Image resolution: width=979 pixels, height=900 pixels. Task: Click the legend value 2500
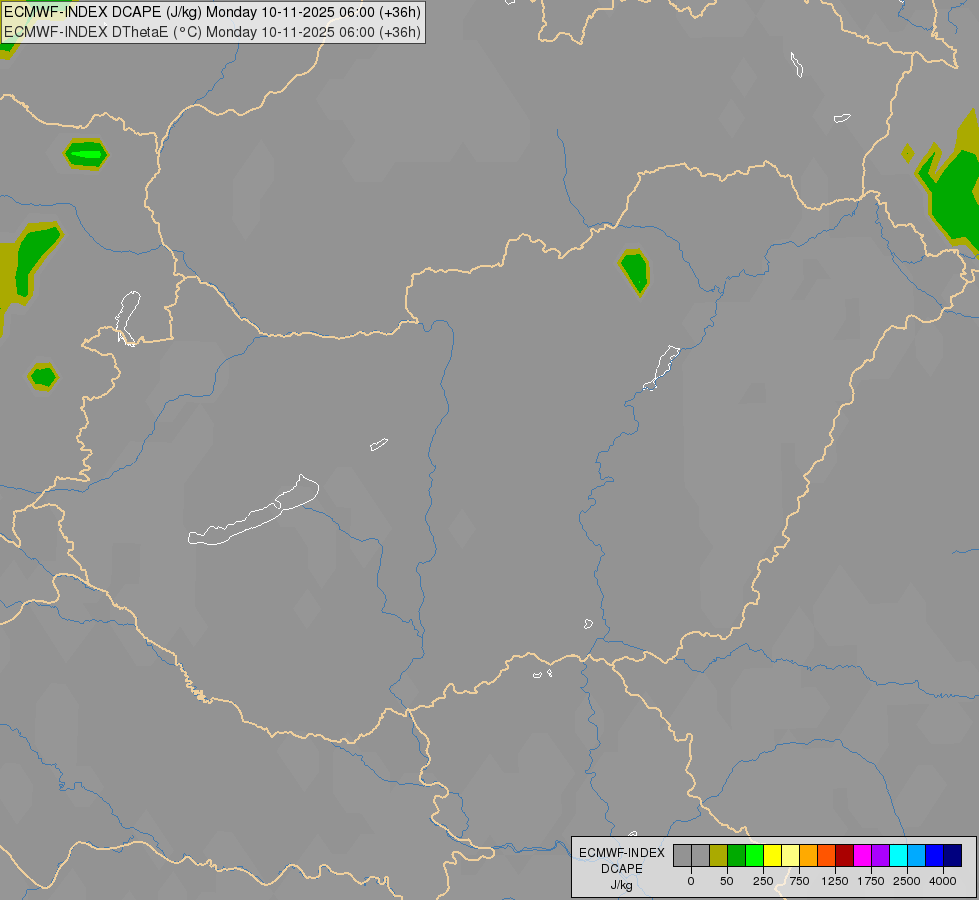coord(907,881)
